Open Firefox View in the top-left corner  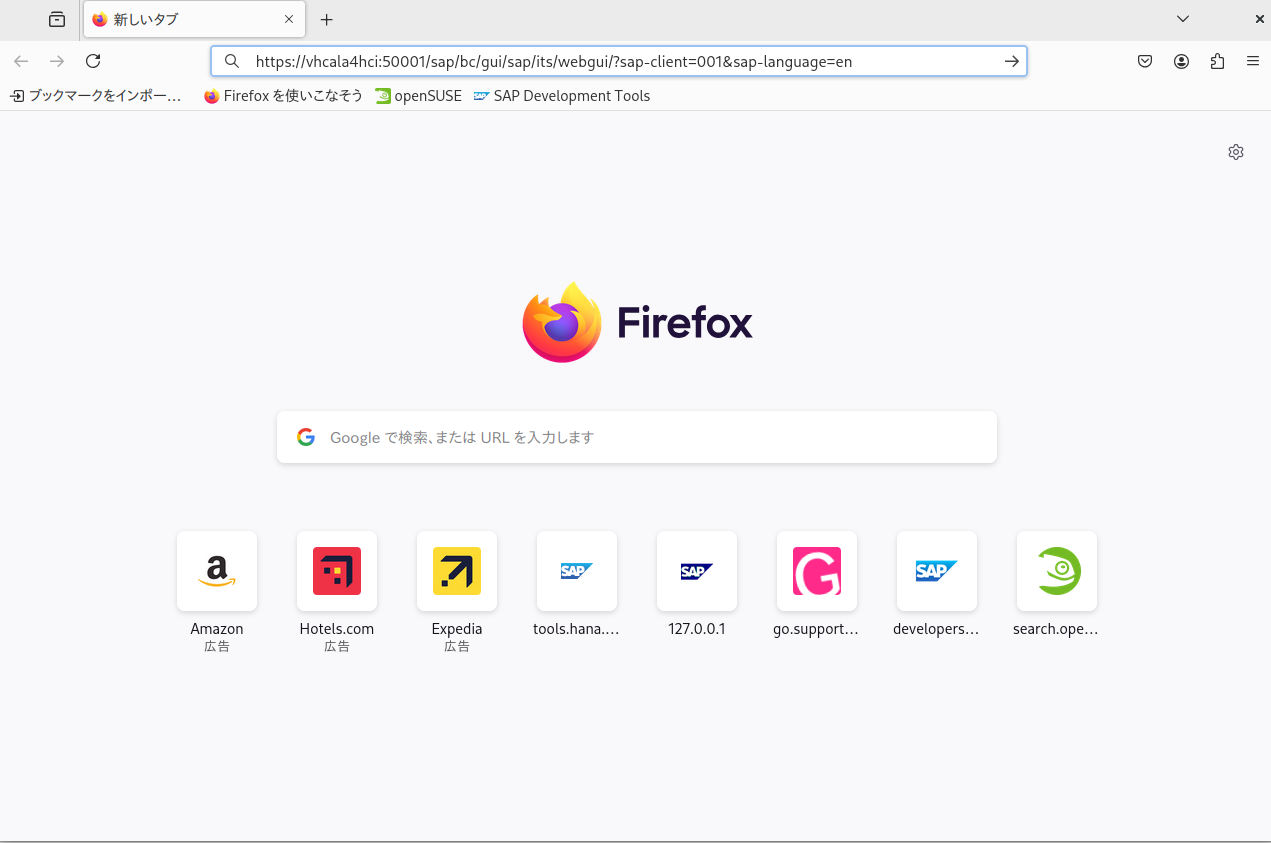pos(56,19)
